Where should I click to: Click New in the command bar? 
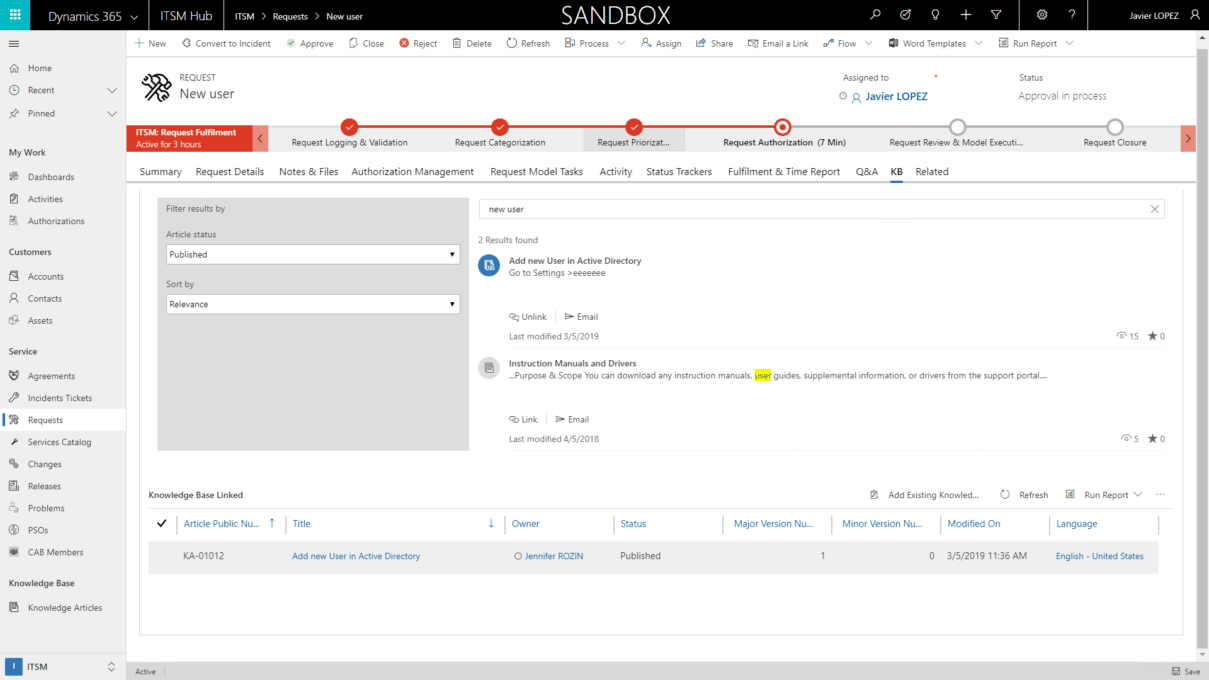[150, 43]
